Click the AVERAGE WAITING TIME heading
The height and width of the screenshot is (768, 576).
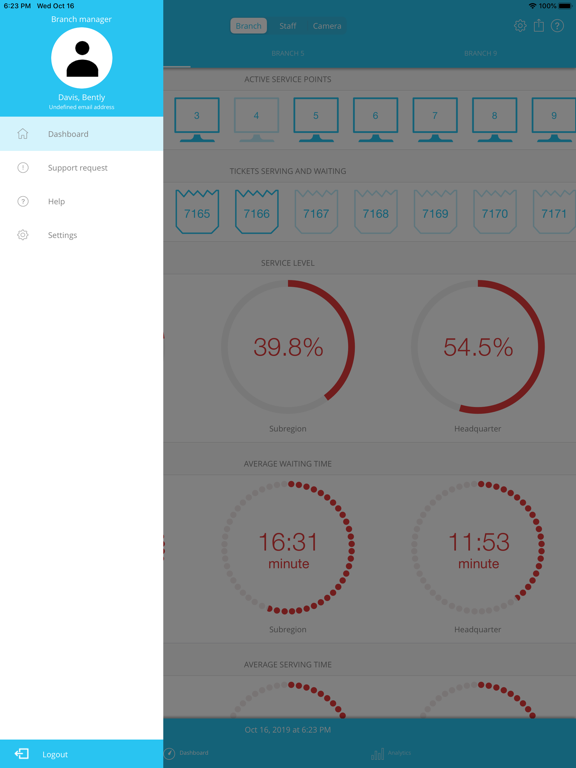[x=288, y=464]
